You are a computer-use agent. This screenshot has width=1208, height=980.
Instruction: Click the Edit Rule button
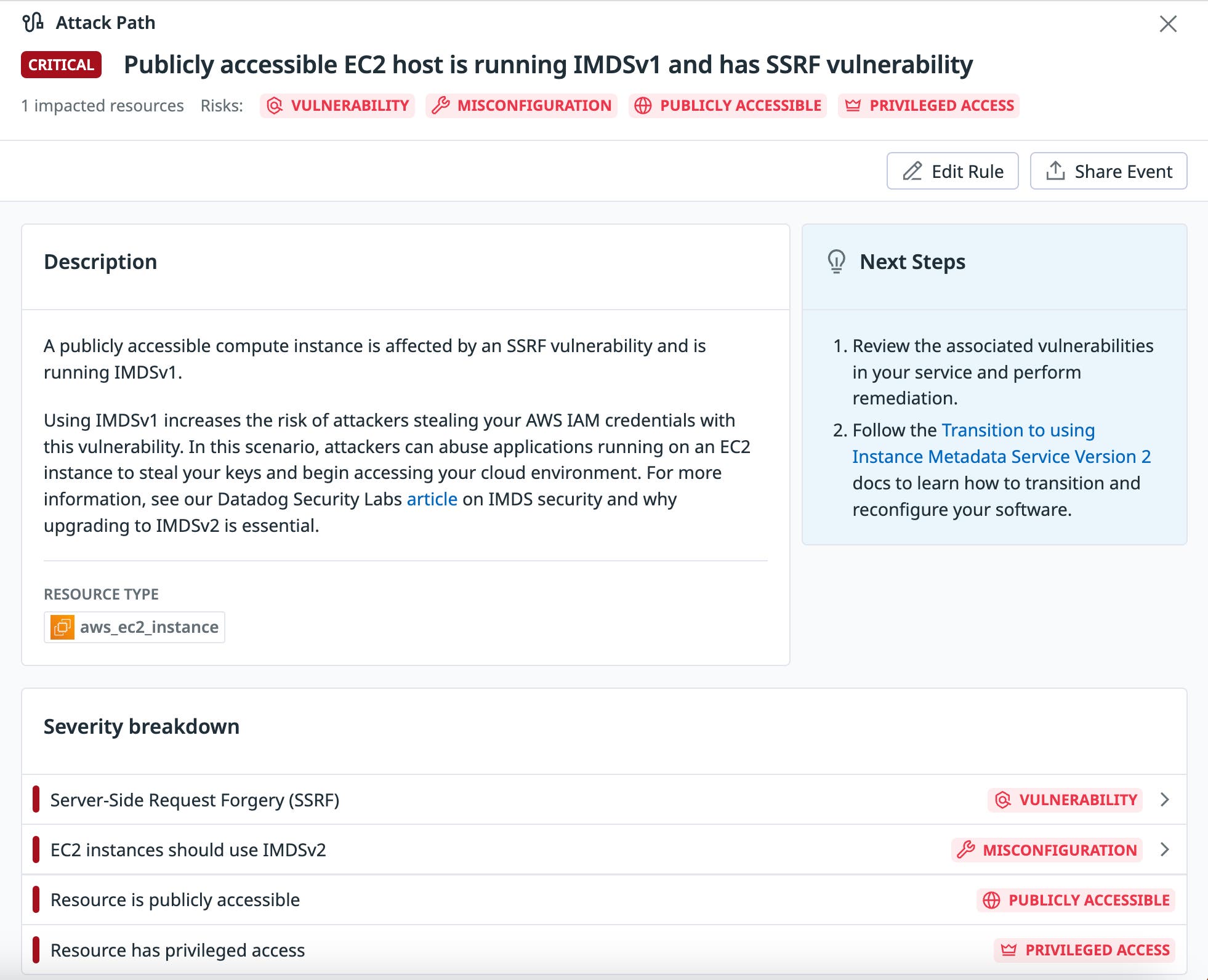(x=953, y=171)
